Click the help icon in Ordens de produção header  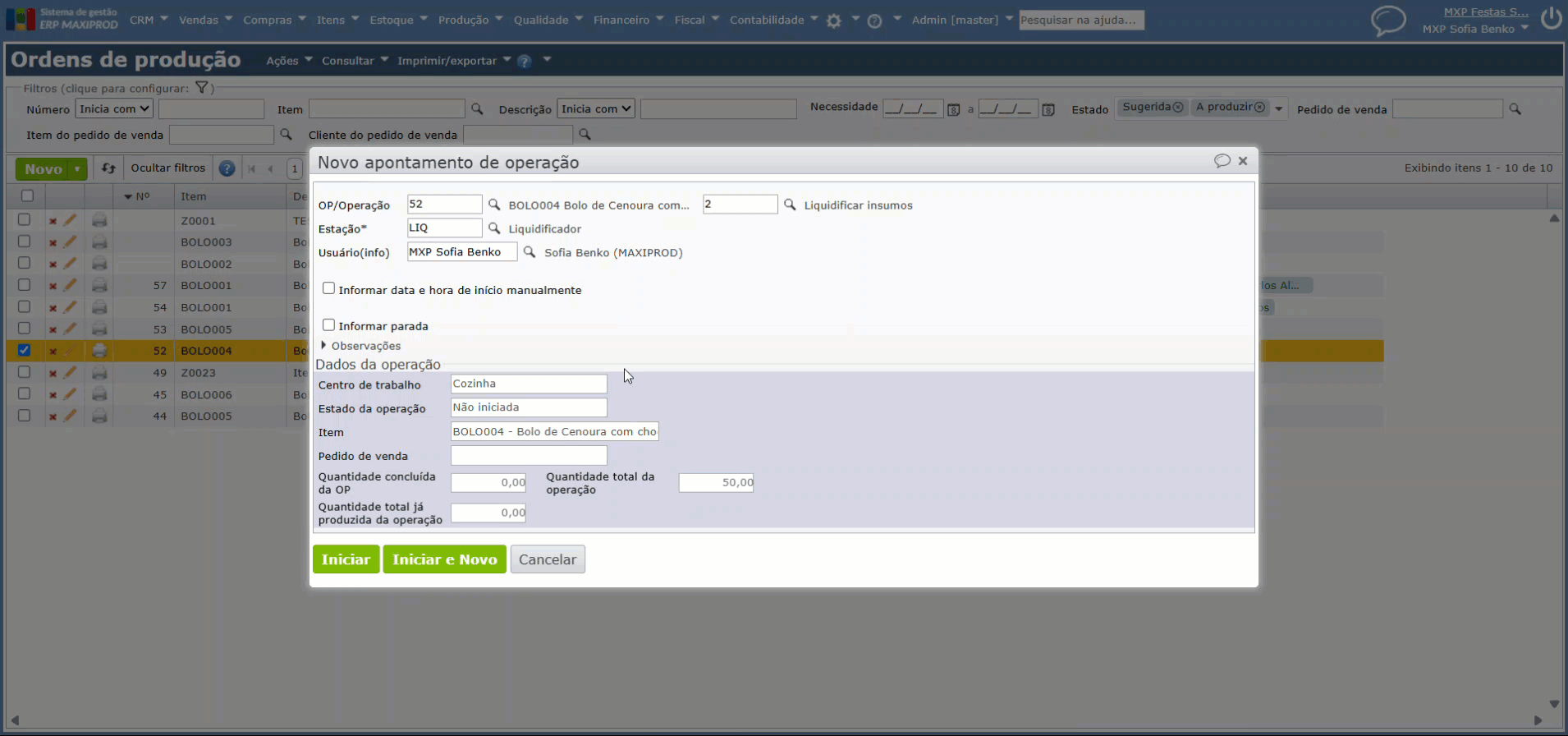(525, 61)
